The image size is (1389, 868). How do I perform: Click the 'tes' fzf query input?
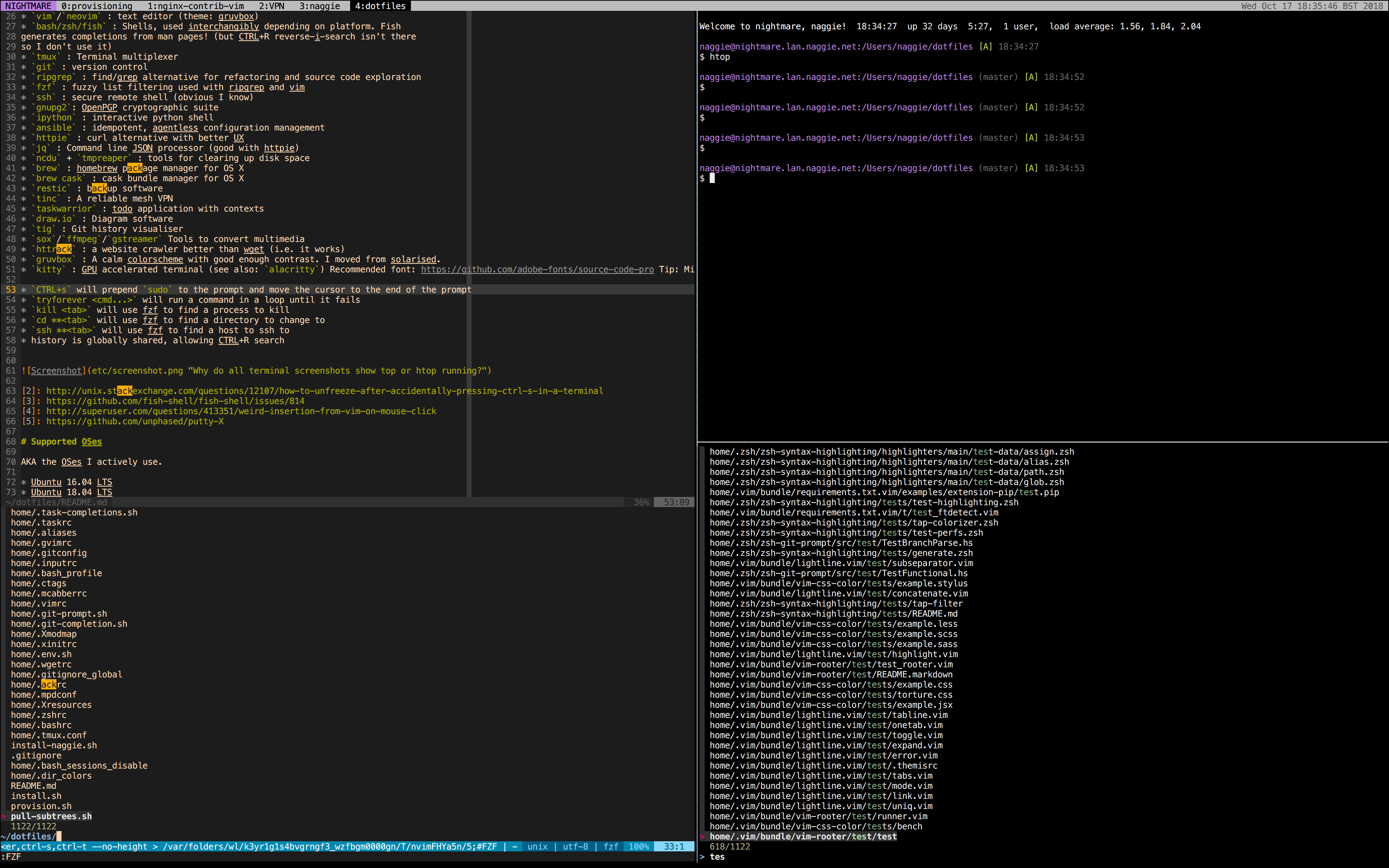(x=717, y=857)
